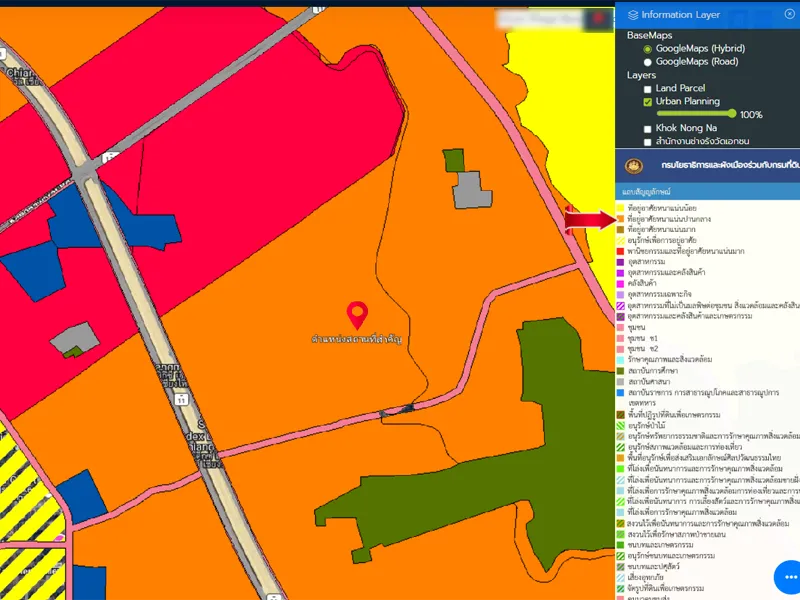
Task: Click the department emblem logo
Action: click(x=633, y=165)
